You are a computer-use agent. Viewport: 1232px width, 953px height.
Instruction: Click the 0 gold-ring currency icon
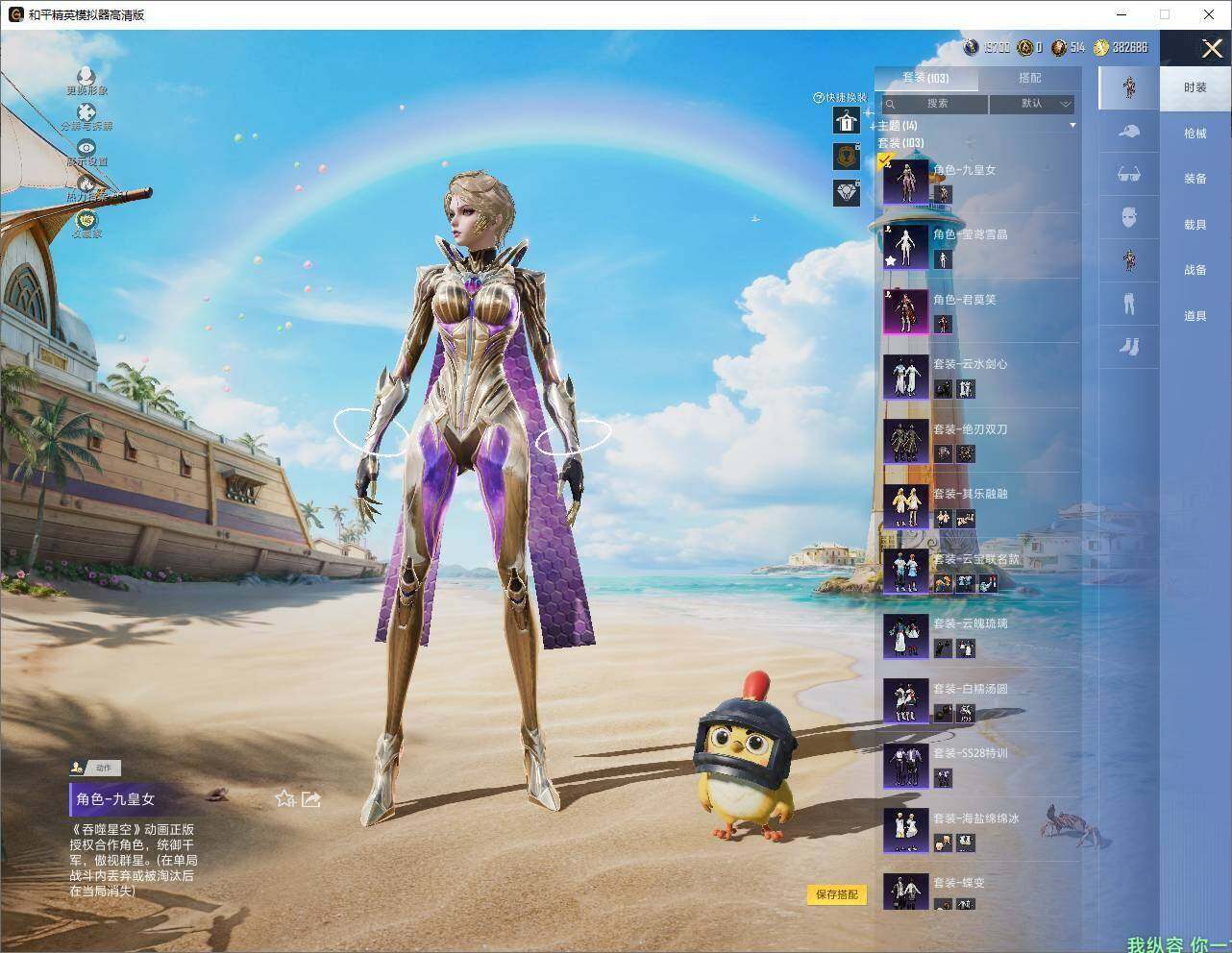1025,47
